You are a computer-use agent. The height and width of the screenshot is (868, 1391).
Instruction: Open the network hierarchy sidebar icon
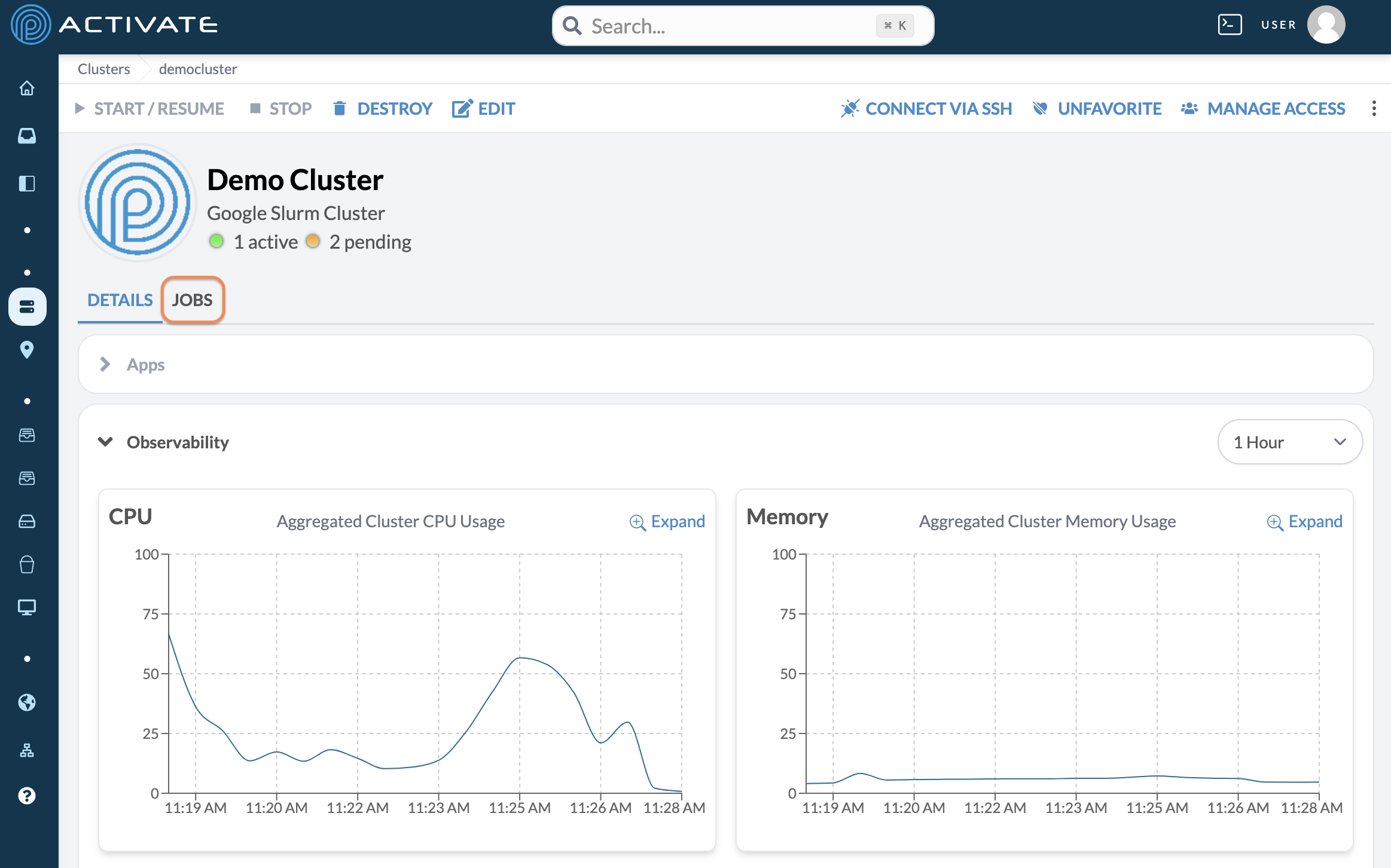pyautogui.click(x=27, y=750)
